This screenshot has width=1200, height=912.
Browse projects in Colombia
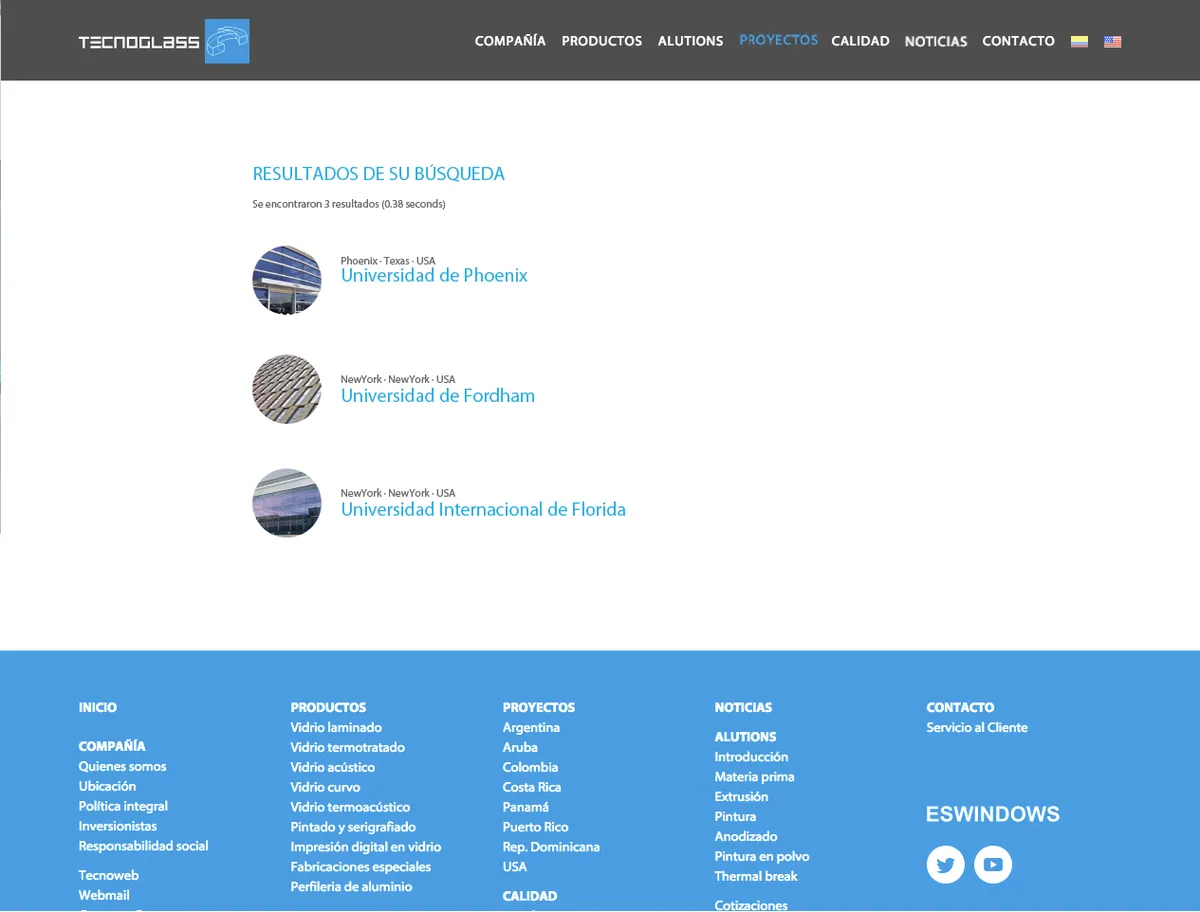(x=530, y=767)
